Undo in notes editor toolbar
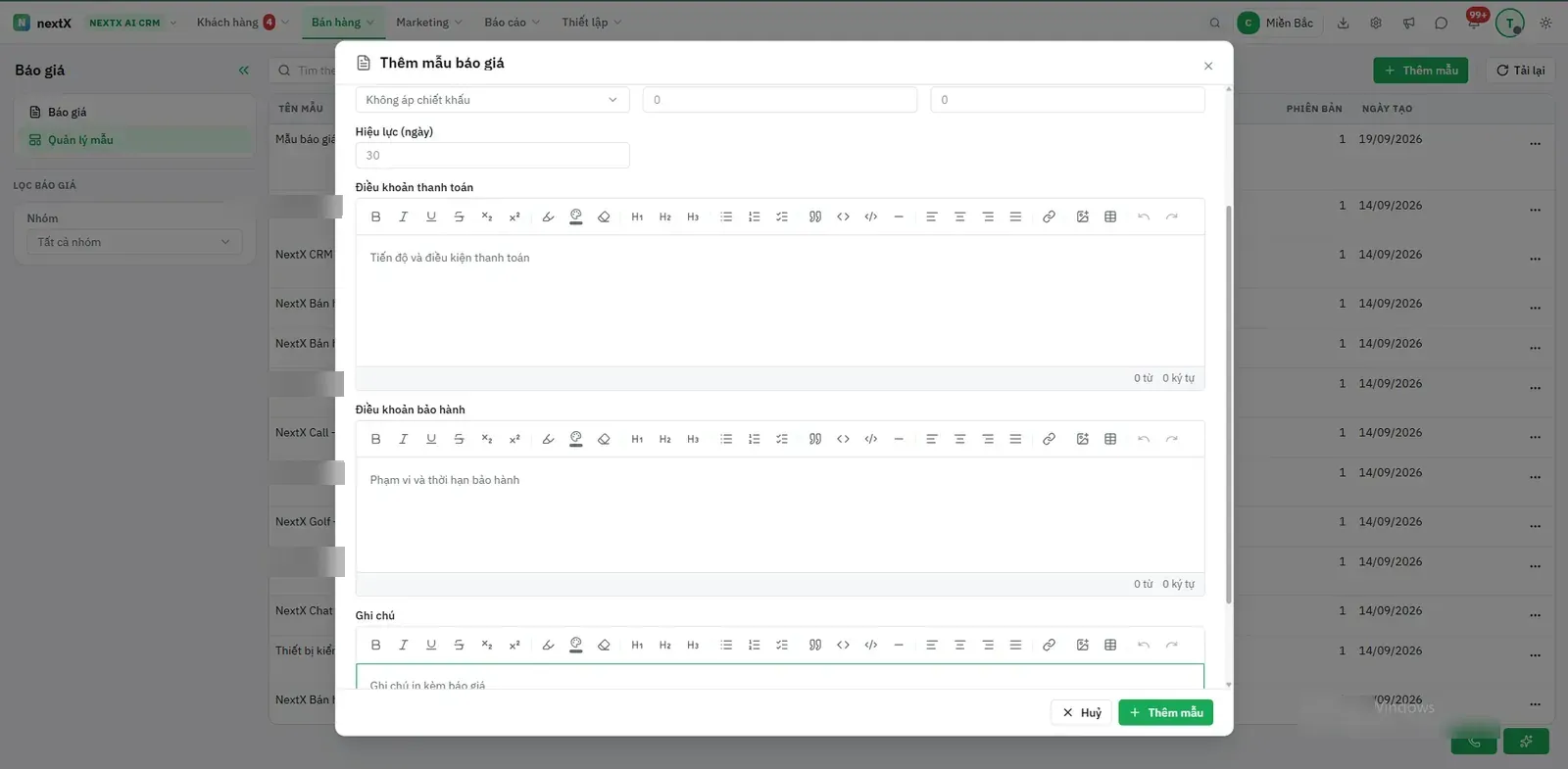Viewport: 1568px width, 769px height. tap(1144, 645)
